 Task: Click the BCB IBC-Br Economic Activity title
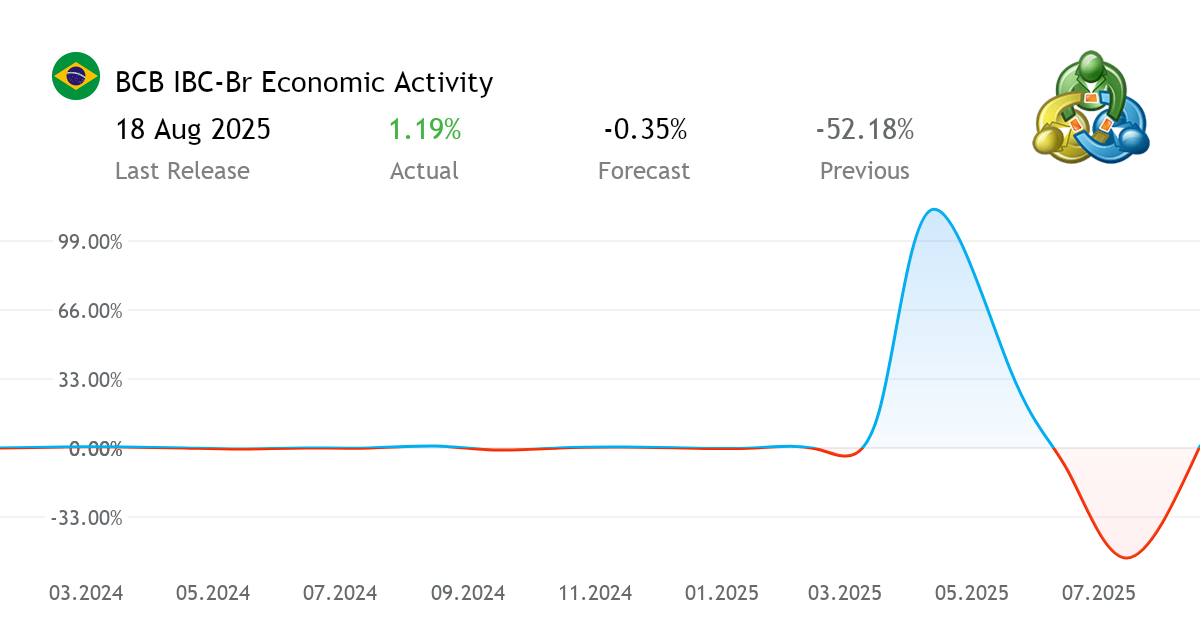coord(304,82)
